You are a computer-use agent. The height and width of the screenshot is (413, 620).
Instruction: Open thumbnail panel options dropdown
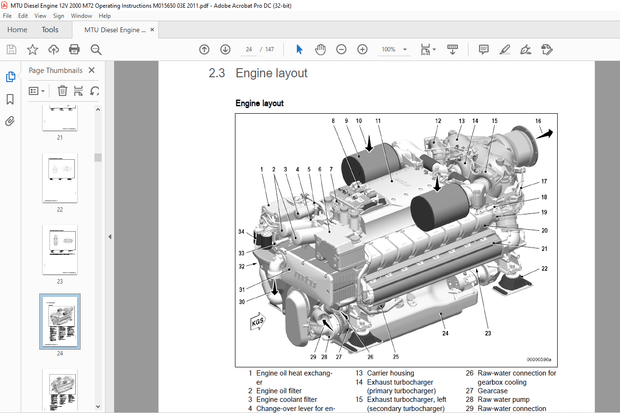pos(37,91)
